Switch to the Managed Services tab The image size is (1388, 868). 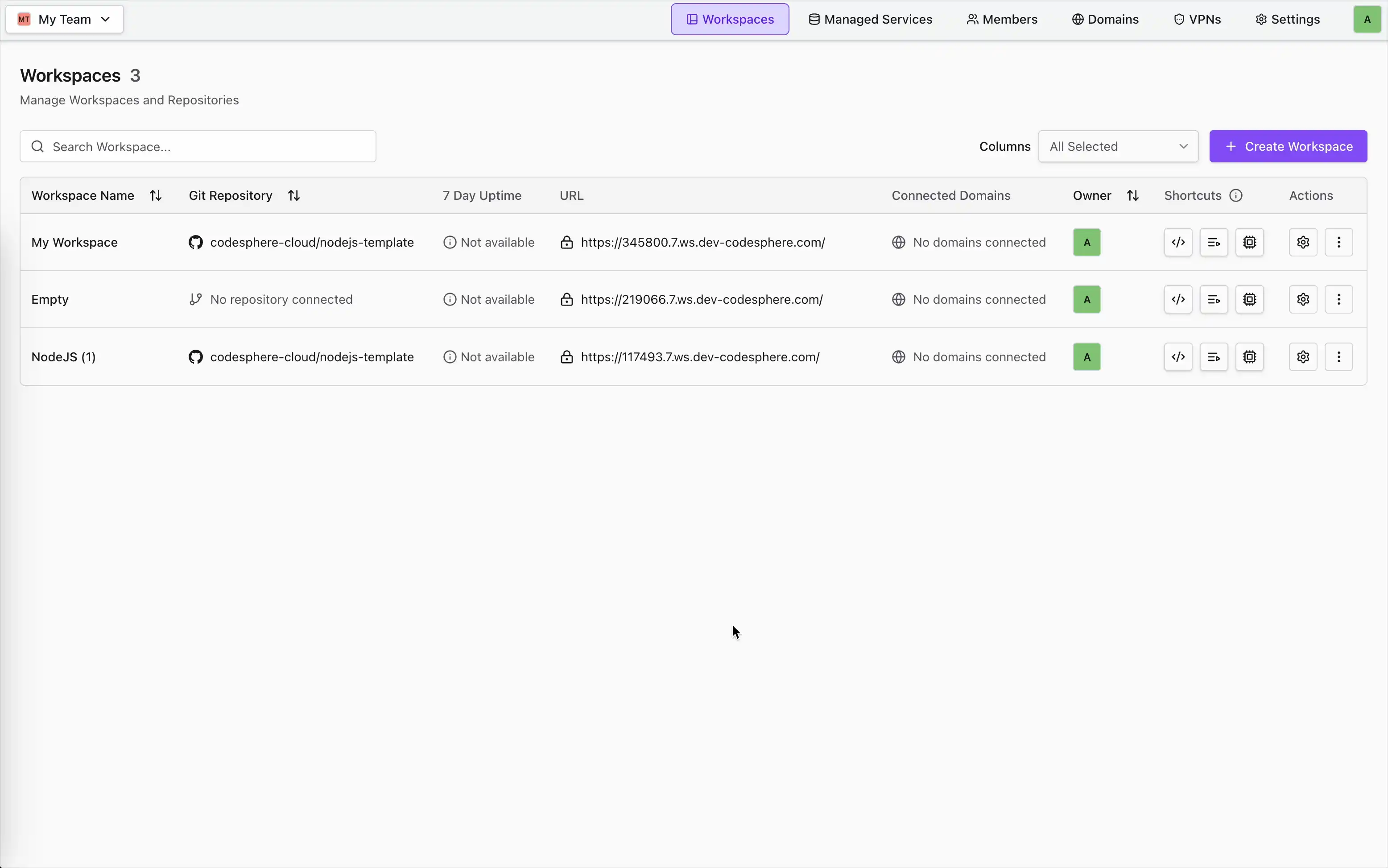870,20
